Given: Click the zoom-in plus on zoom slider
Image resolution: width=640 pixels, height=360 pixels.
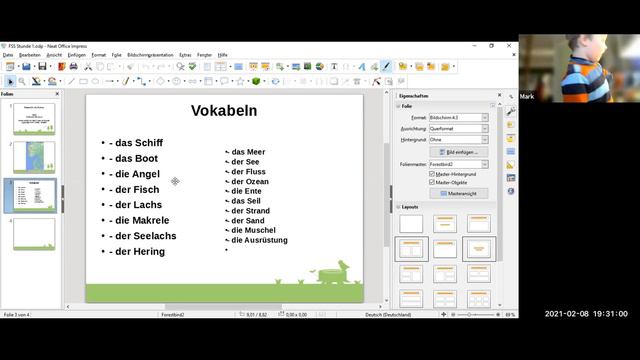Looking at the screenshot, I should (498, 315).
